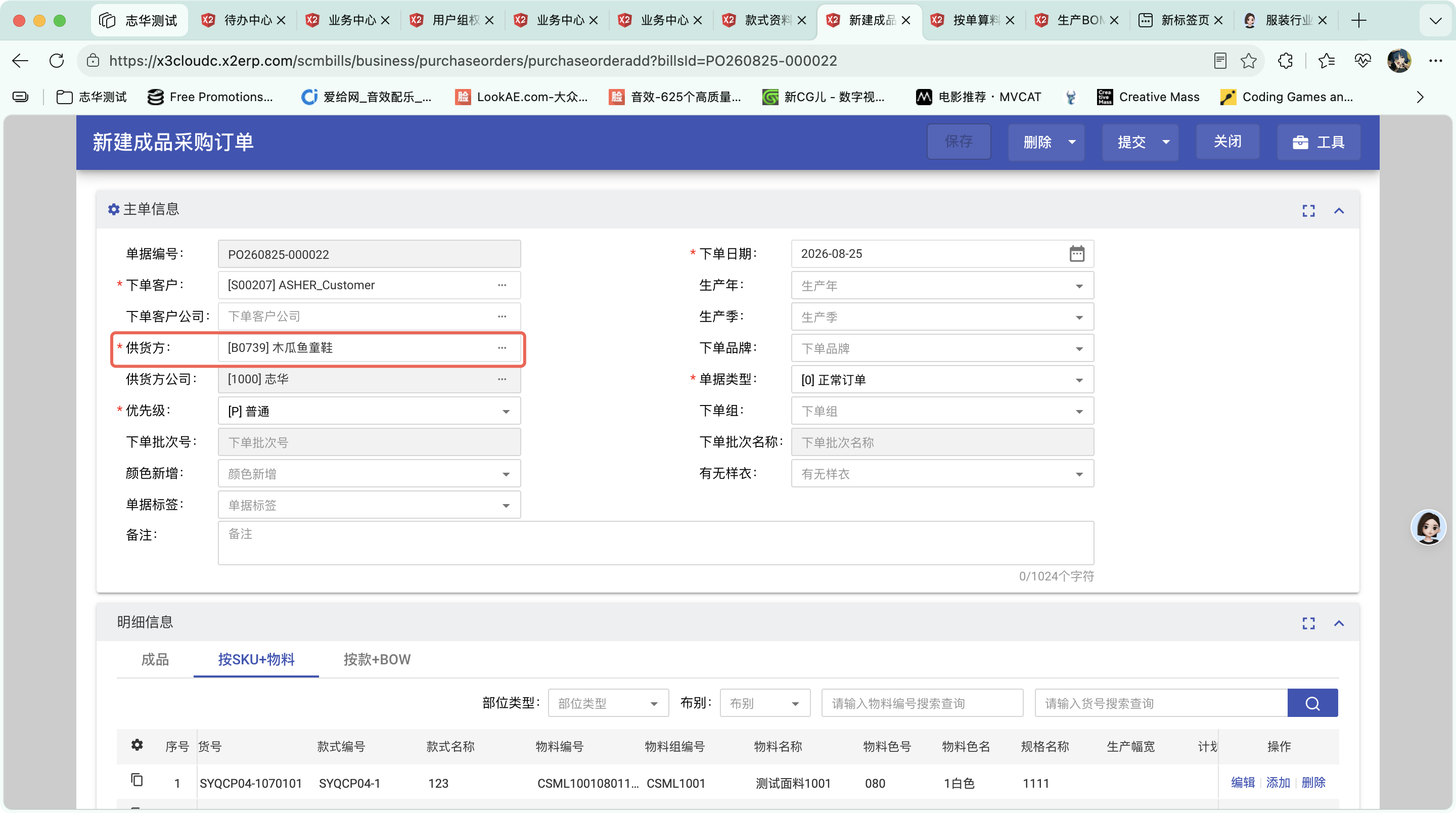The image size is (1456, 813).
Task: Open 供货方公司 lookup ellipsis
Action: pyautogui.click(x=502, y=379)
